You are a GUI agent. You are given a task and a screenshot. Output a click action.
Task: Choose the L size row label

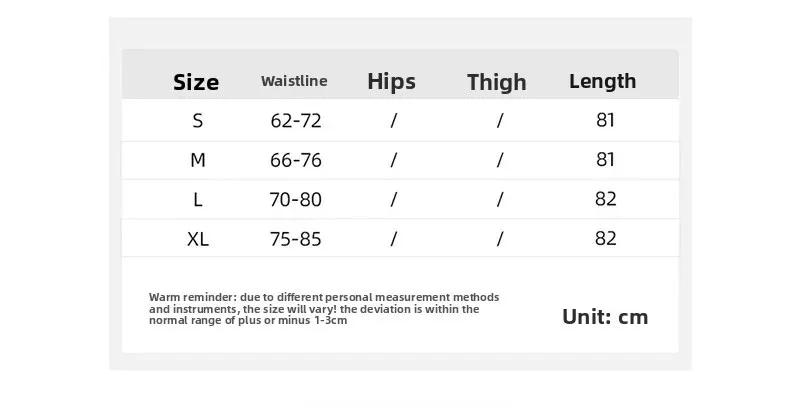tap(198, 199)
